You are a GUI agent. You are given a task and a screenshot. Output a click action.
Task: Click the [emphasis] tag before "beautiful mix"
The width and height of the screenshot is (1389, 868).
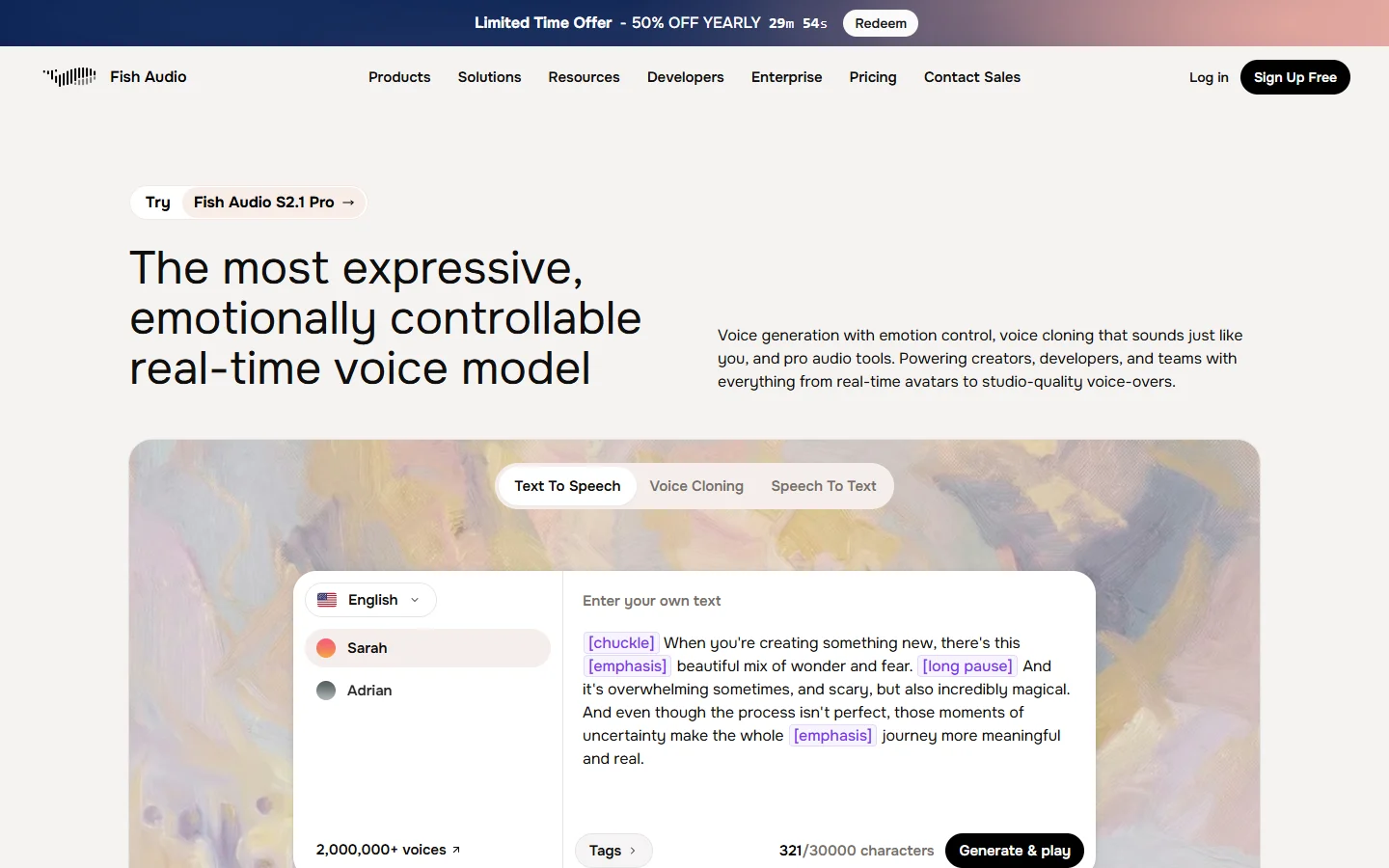(627, 666)
